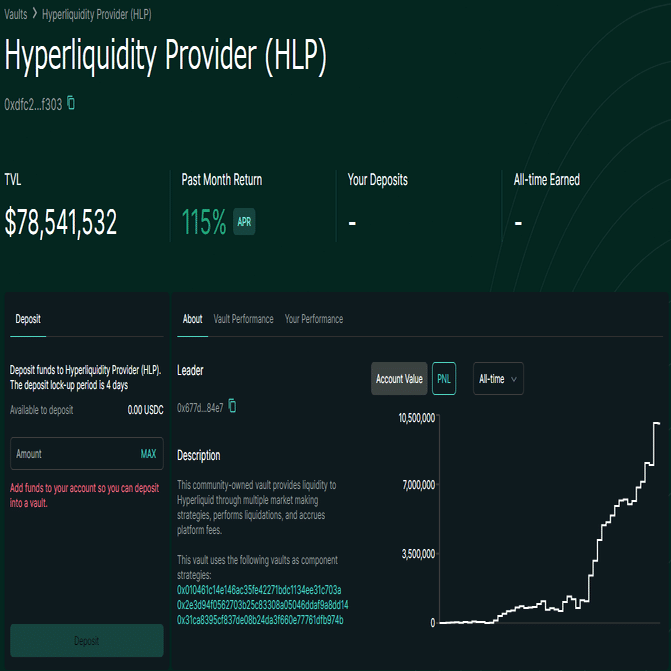The width and height of the screenshot is (671, 671).
Task: Copy the vault address 0xdfc2...f303
Action: click(71, 104)
